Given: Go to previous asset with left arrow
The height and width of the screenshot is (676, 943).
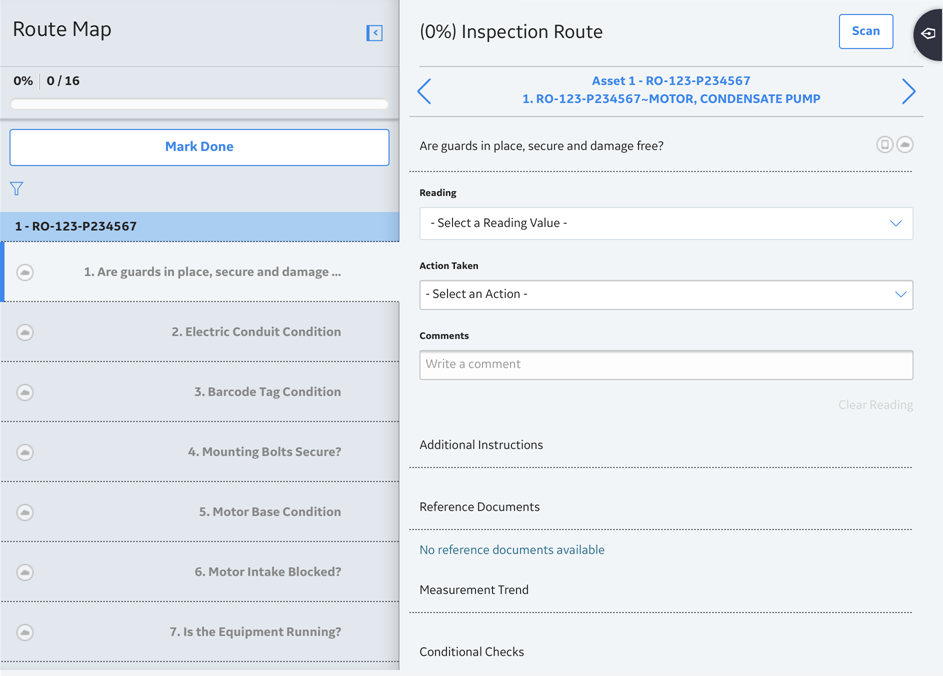Looking at the screenshot, I should pyautogui.click(x=425, y=91).
